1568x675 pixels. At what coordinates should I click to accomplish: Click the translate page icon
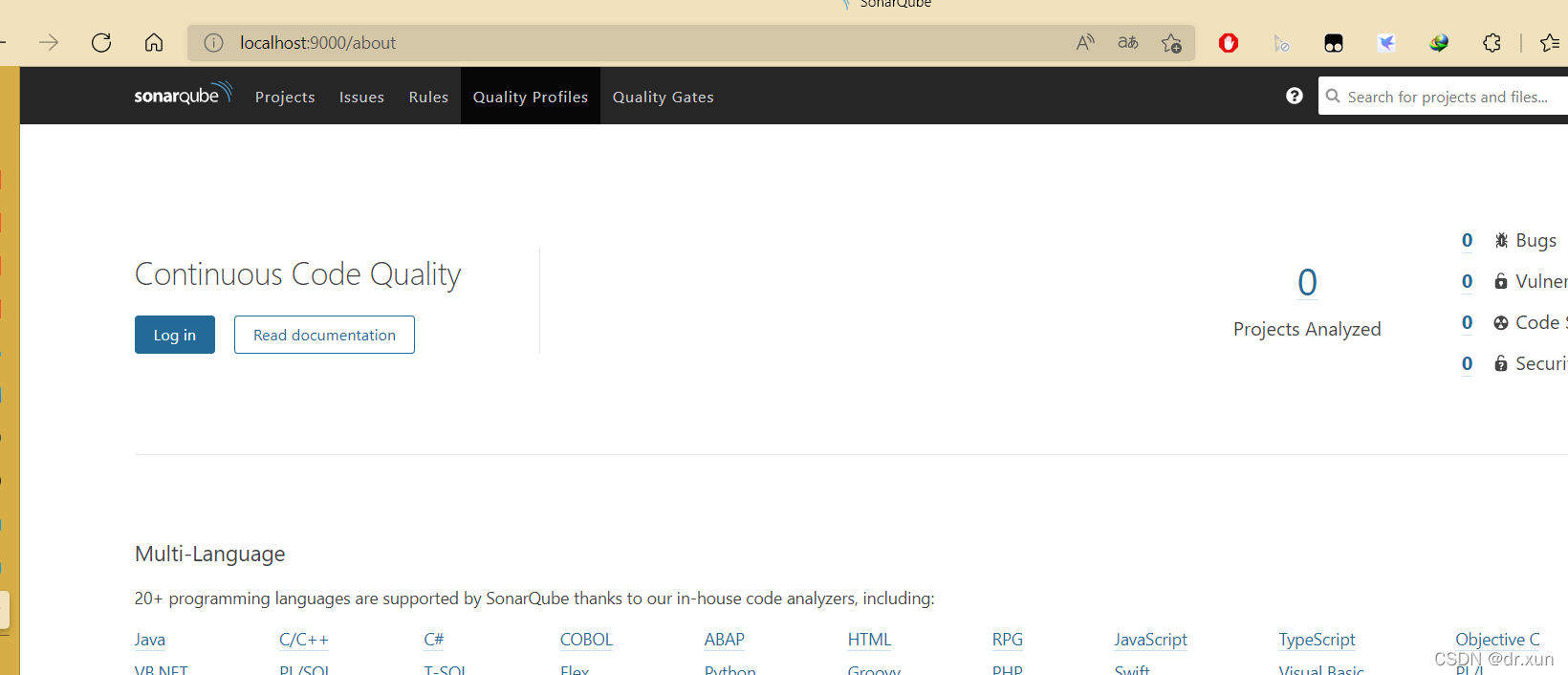pos(1128,42)
